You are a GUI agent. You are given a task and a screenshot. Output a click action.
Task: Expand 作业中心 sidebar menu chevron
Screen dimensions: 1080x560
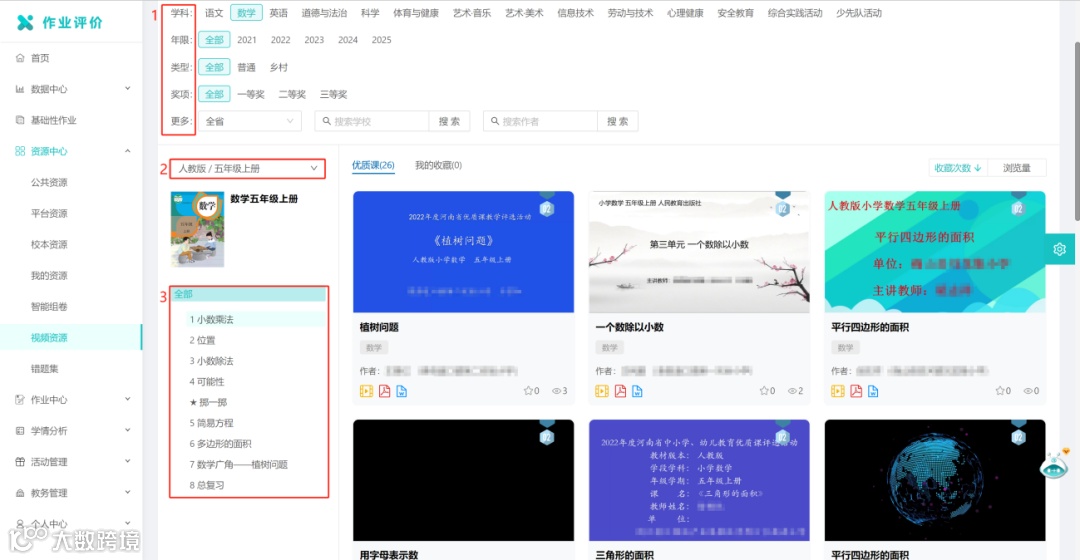127,400
